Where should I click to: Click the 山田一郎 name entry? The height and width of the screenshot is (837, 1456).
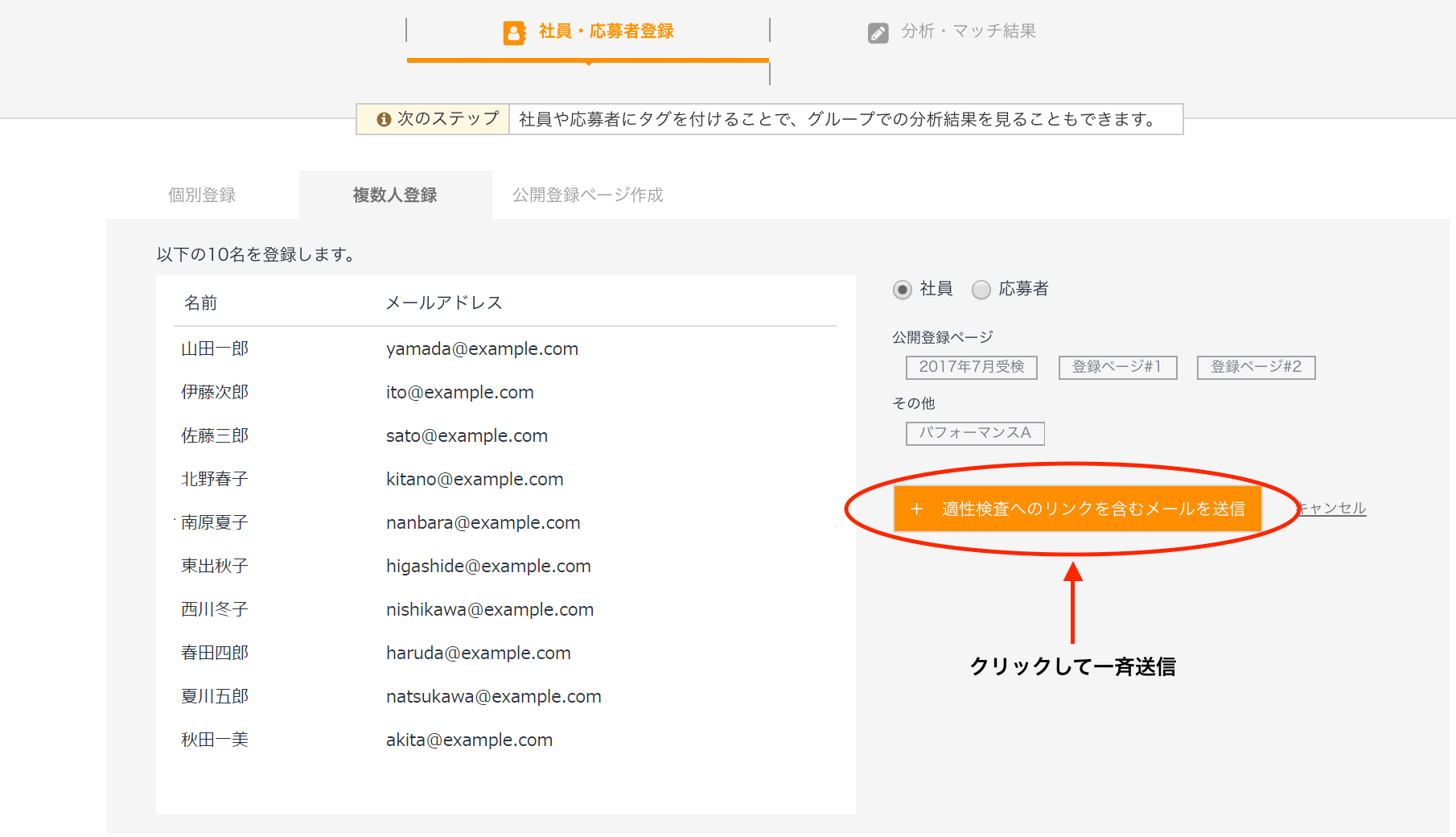pyautogui.click(x=214, y=348)
